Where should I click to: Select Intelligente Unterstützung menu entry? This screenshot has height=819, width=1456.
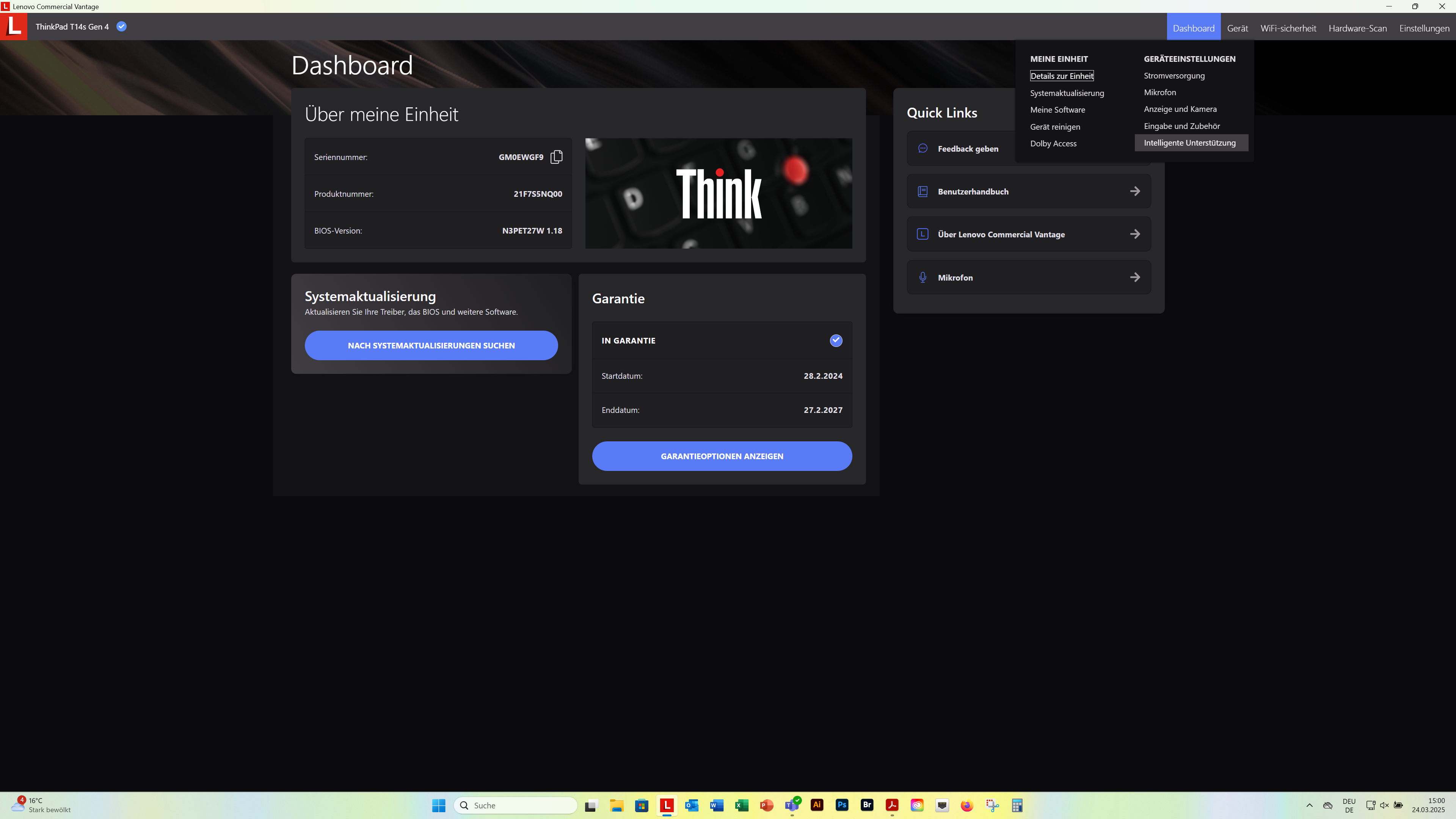[1191, 143]
